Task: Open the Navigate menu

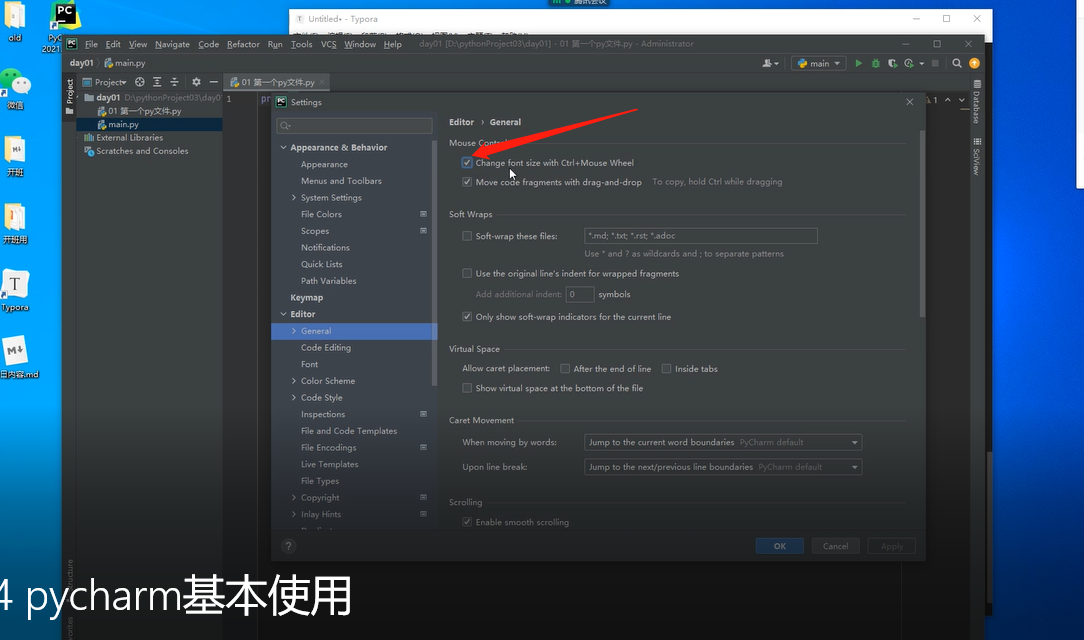Action: (172, 44)
